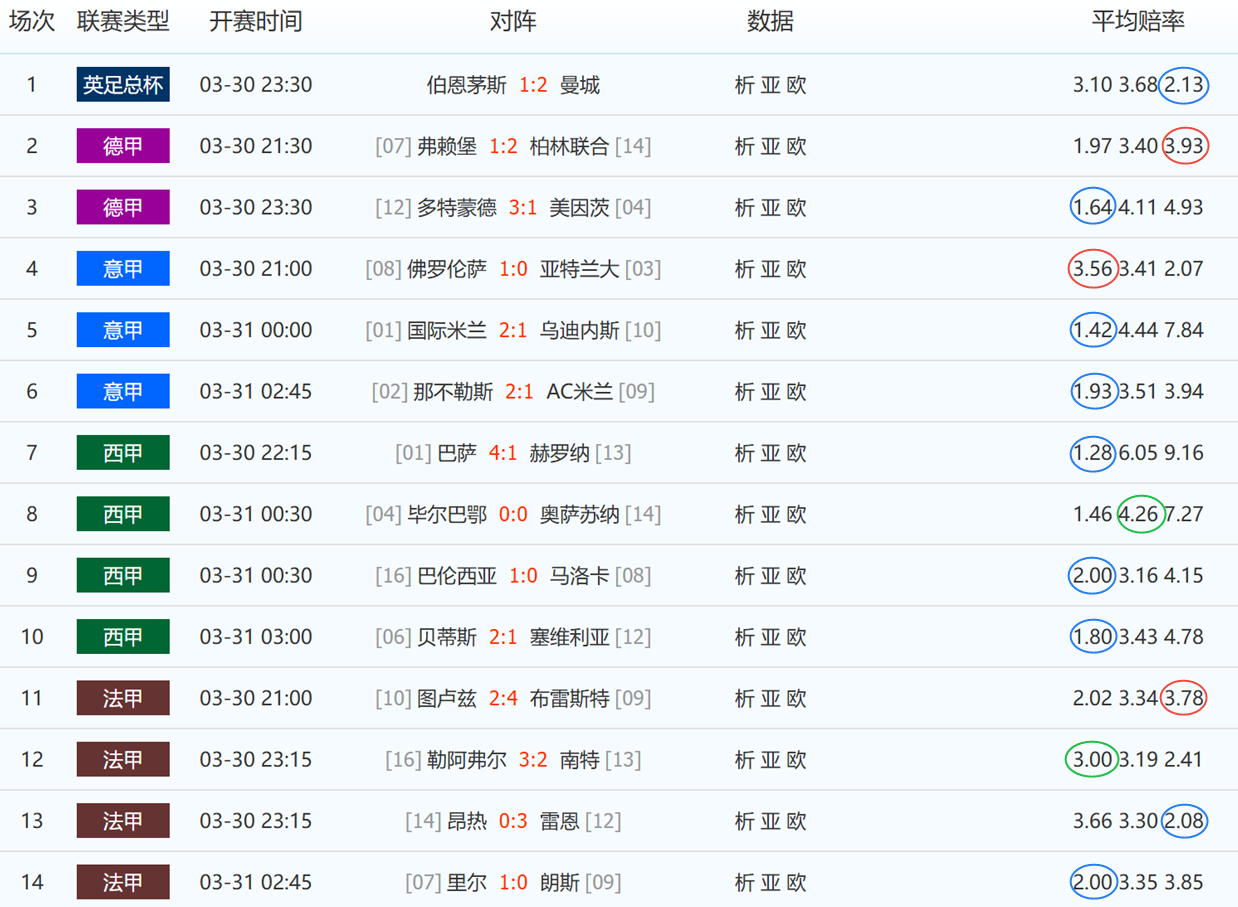The image size is (1238, 907).
Task: Click the score 1:2 of 伯恩茅斯 match
Action: pyautogui.click(x=533, y=85)
